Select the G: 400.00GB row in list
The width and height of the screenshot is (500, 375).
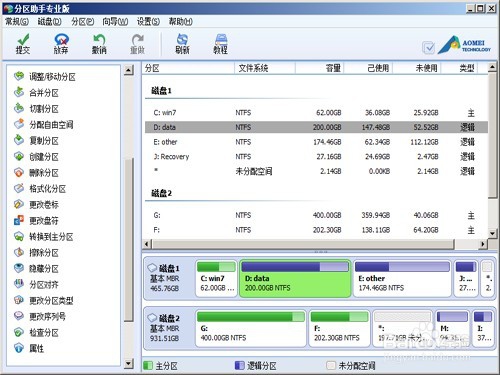point(316,215)
